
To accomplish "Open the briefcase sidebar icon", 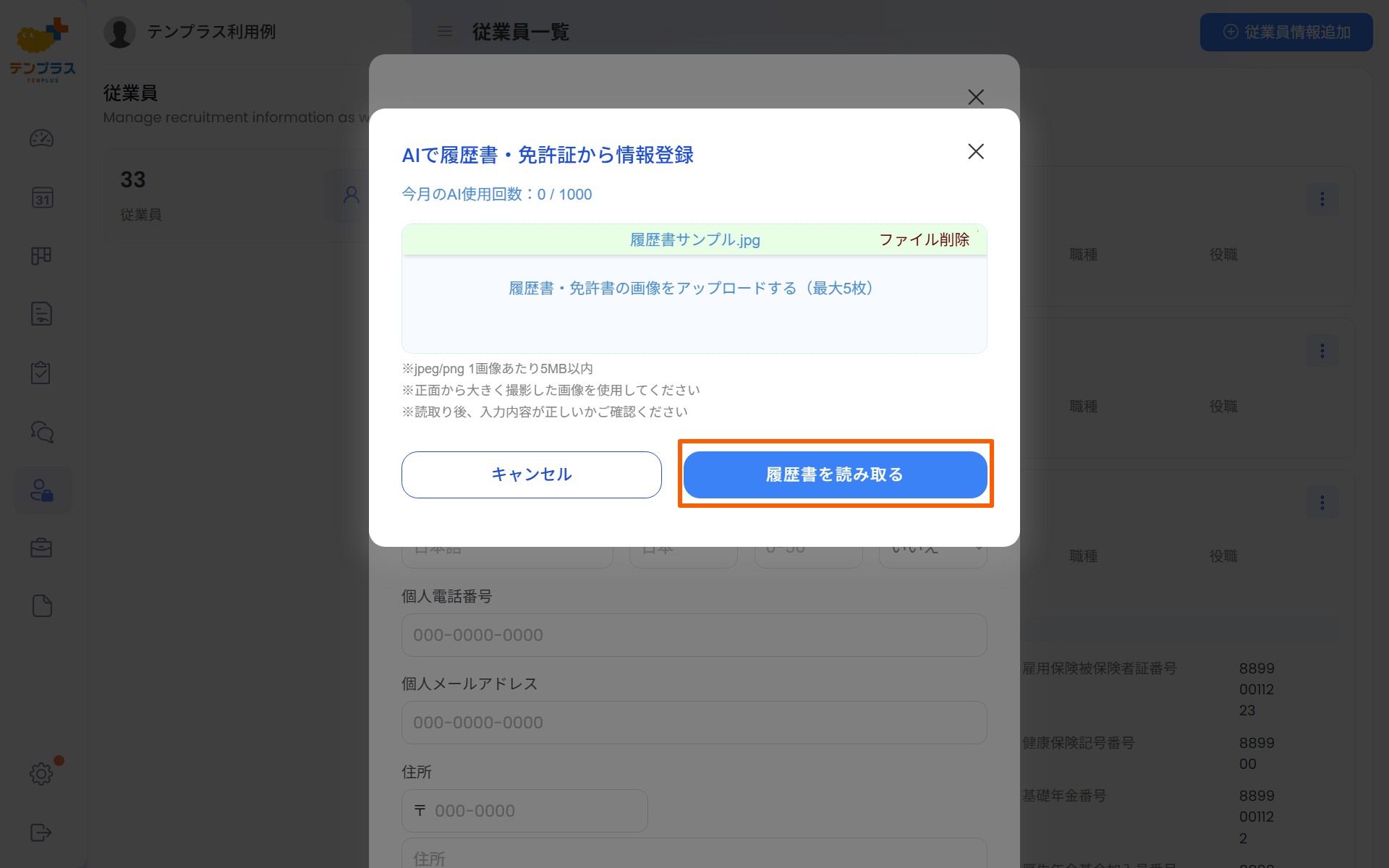I will click(42, 548).
